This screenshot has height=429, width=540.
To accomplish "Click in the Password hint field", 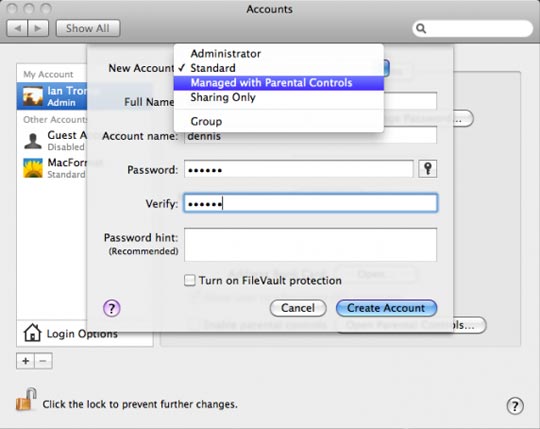I will click(310, 245).
